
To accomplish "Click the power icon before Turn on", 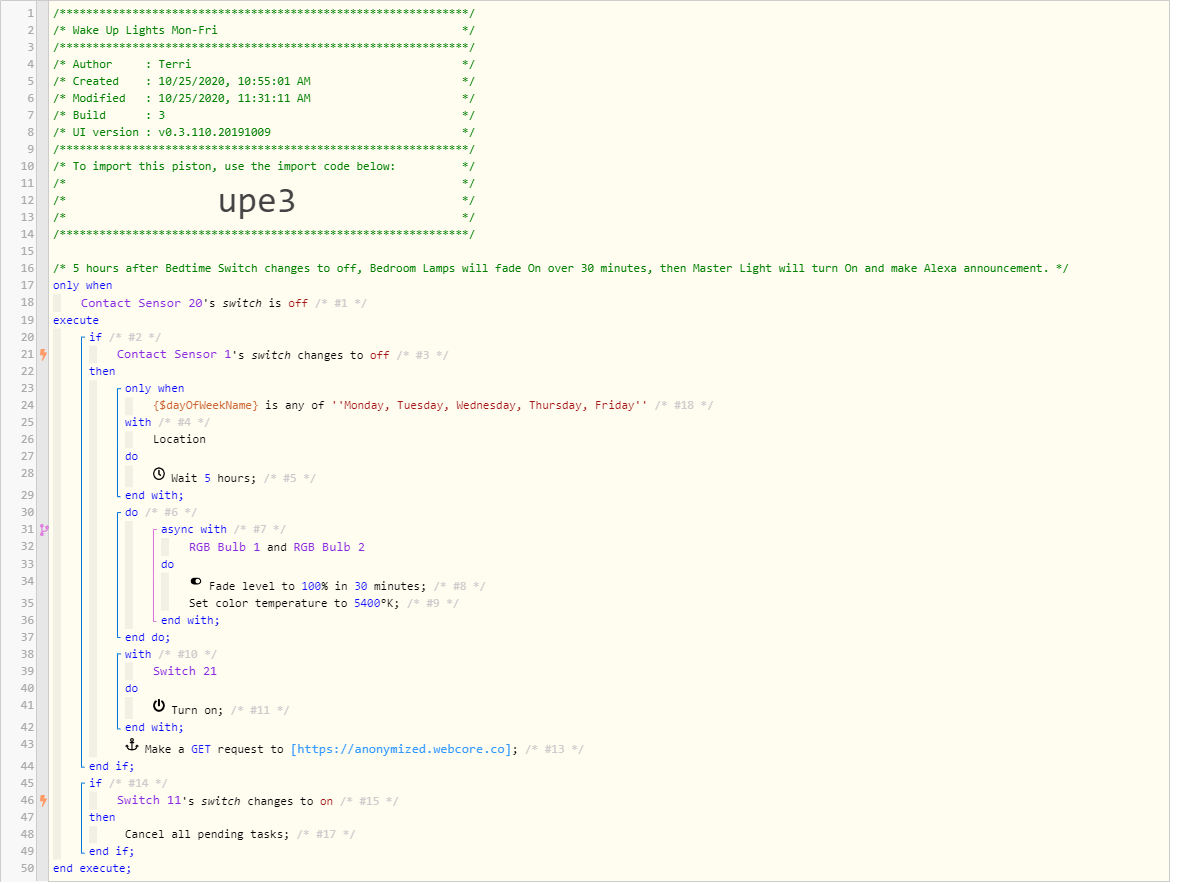I will click(x=159, y=706).
